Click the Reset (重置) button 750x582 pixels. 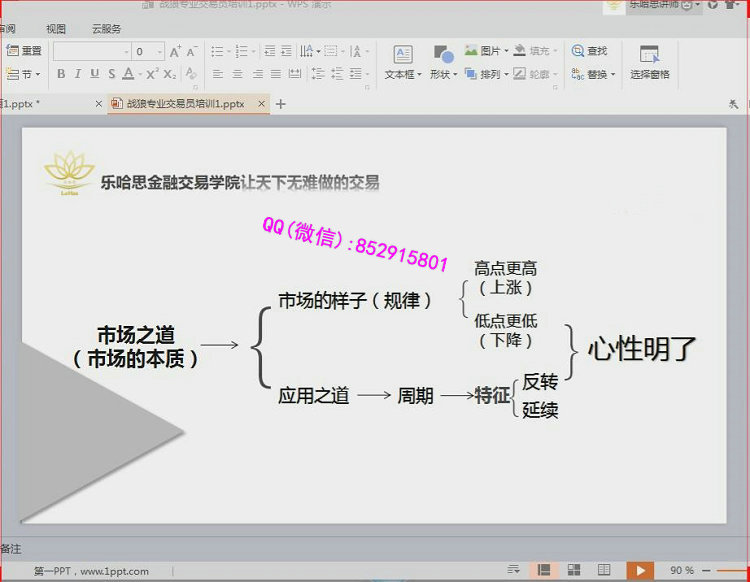[25, 51]
